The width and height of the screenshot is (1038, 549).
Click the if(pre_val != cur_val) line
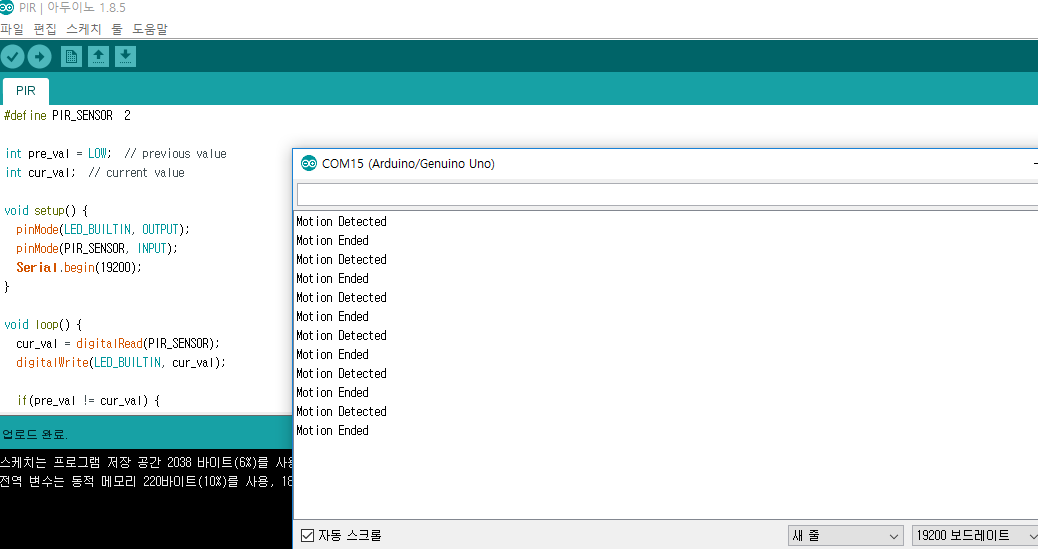tap(89, 401)
